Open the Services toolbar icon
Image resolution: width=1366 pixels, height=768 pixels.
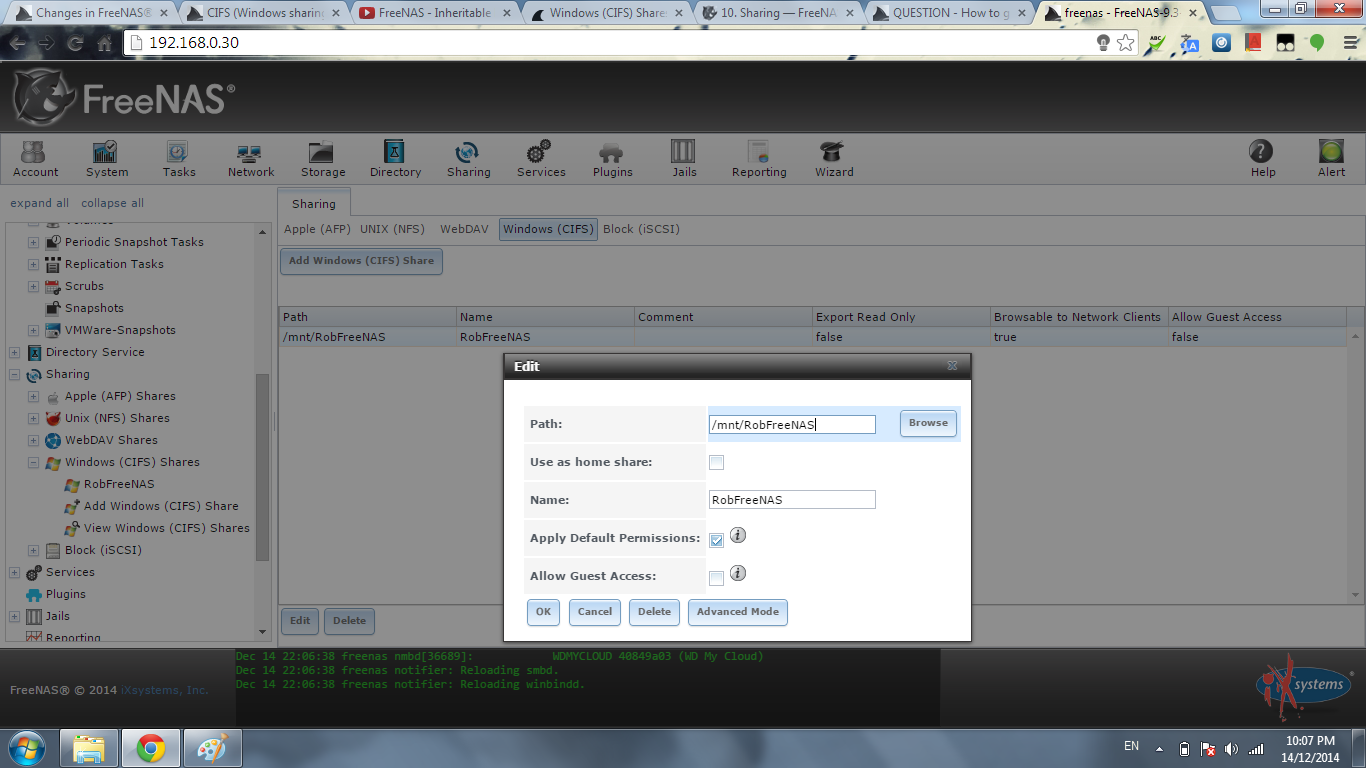[x=541, y=158]
